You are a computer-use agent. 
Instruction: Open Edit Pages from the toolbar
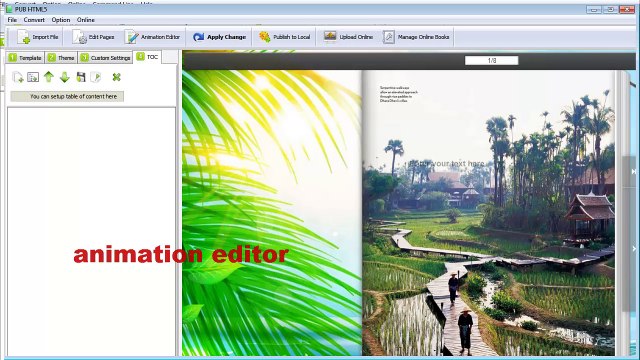coord(93,37)
